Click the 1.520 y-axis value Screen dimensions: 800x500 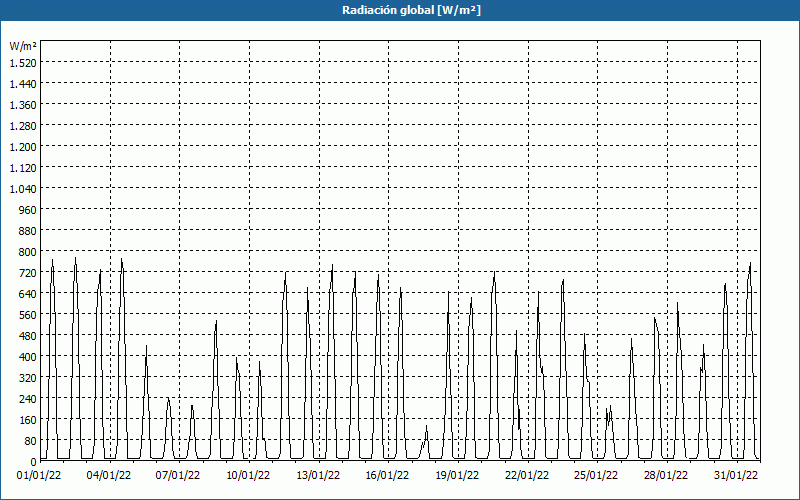[23, 63]
